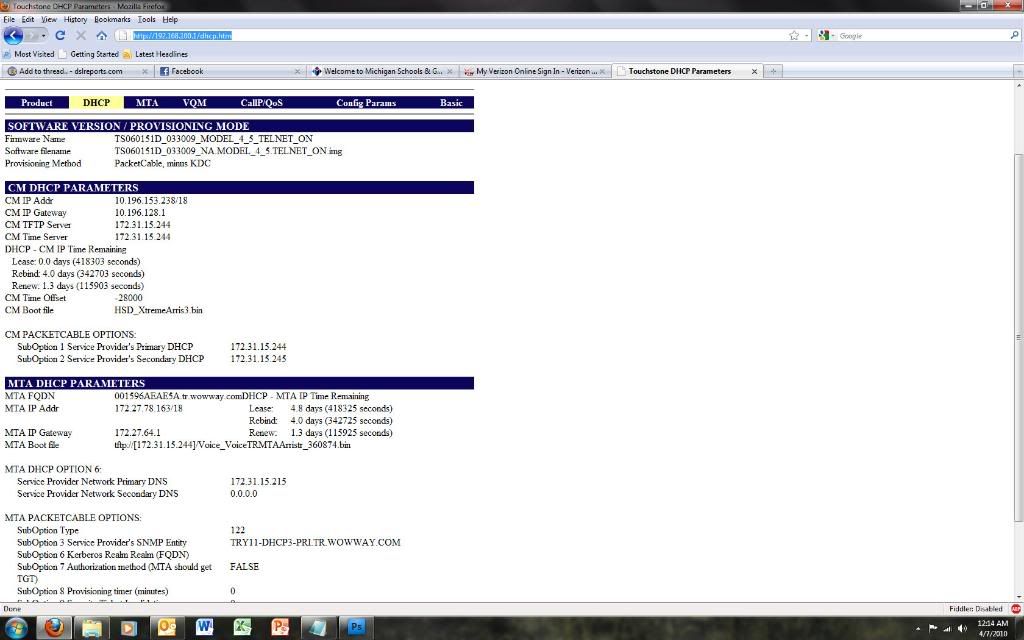Open the Google search engine dropdown
This screenshot has width=1024, height=640.
tap(826, 35)
